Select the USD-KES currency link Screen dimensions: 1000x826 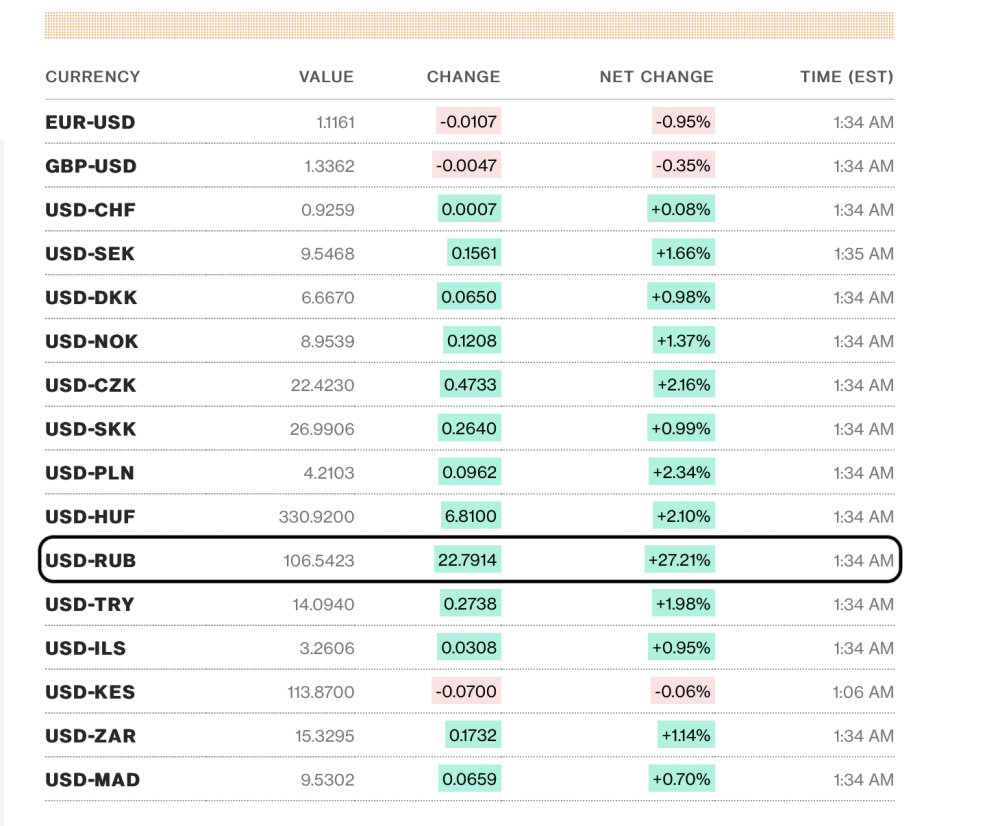coord(90,692)
